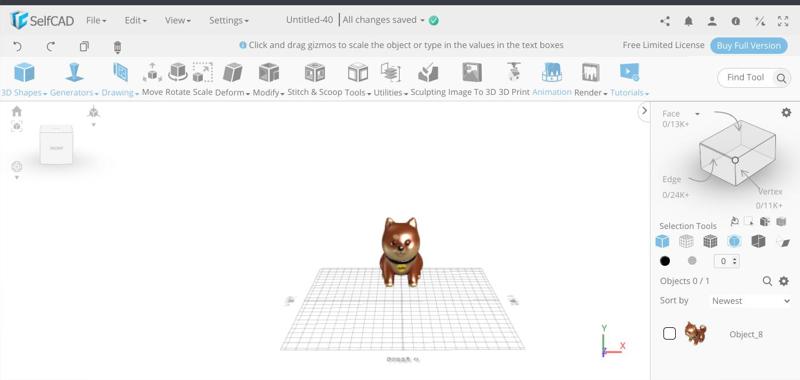Open the Tools cube icon
The width and height of the screenshot is (800, 380).
coord(358,72)
